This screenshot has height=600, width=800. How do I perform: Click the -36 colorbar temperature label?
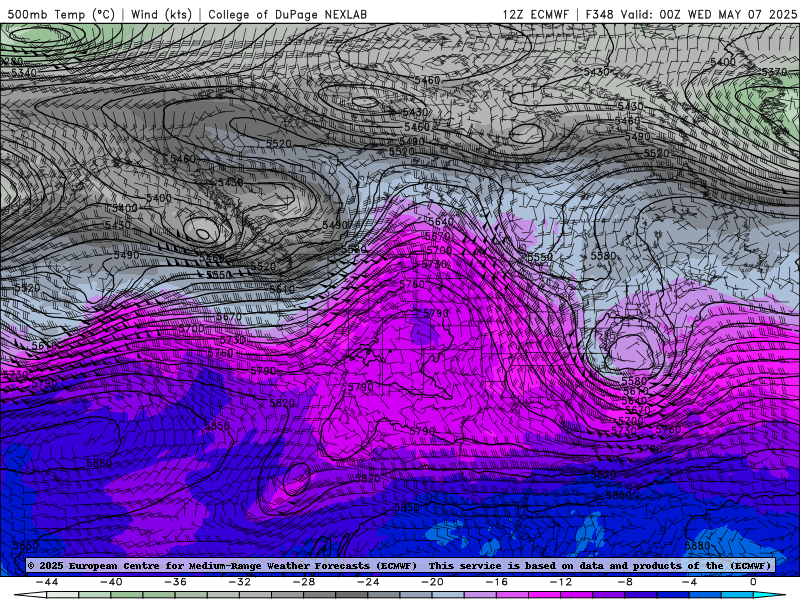[175, 582]
